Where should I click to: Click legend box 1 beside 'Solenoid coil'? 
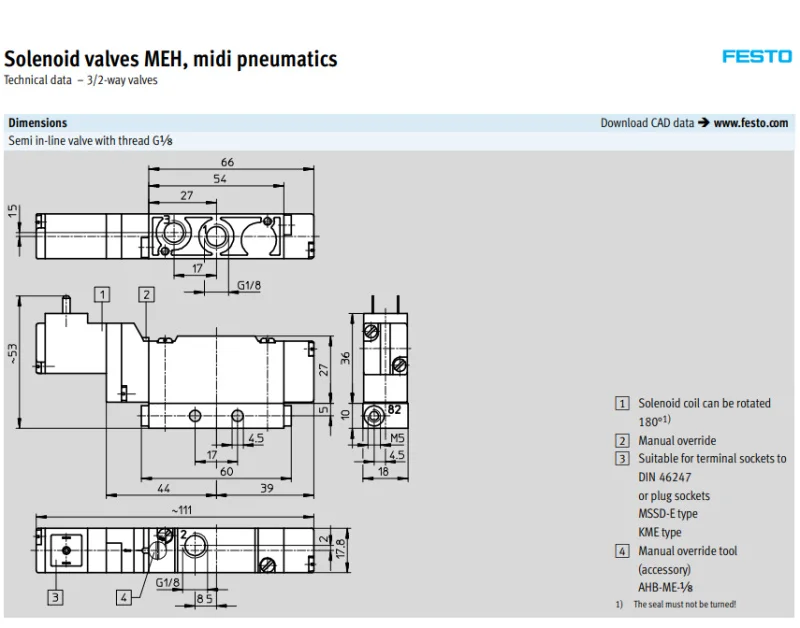coord(622,404)
